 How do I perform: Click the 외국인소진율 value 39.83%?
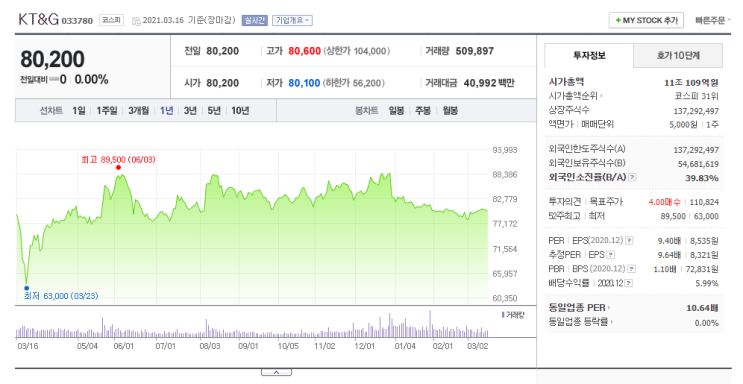(702, 178)
